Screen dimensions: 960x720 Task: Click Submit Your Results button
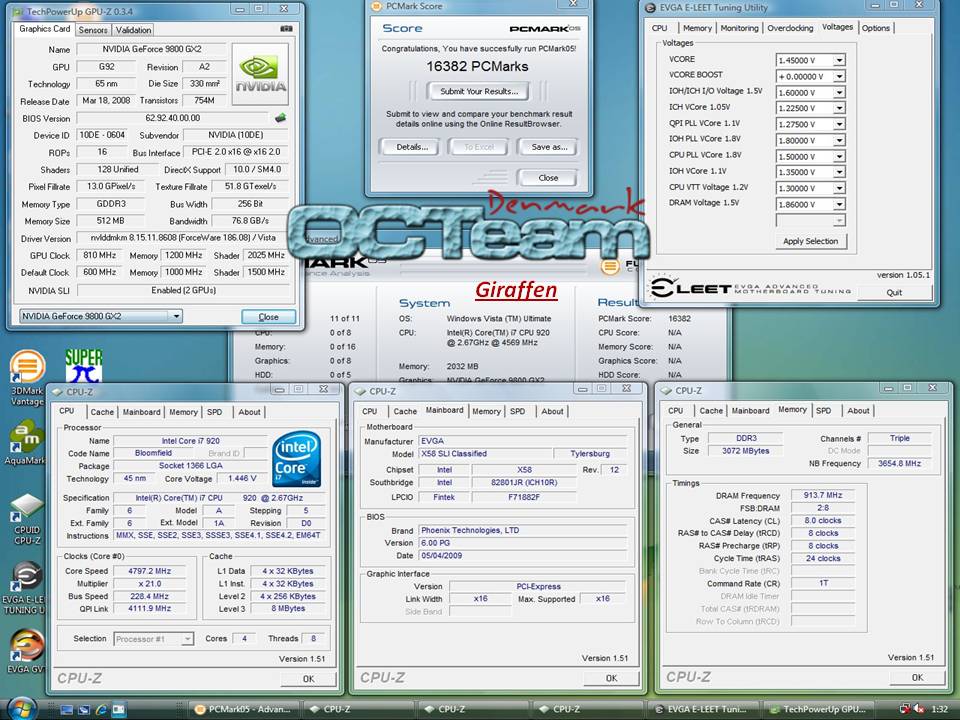[479, 91]
